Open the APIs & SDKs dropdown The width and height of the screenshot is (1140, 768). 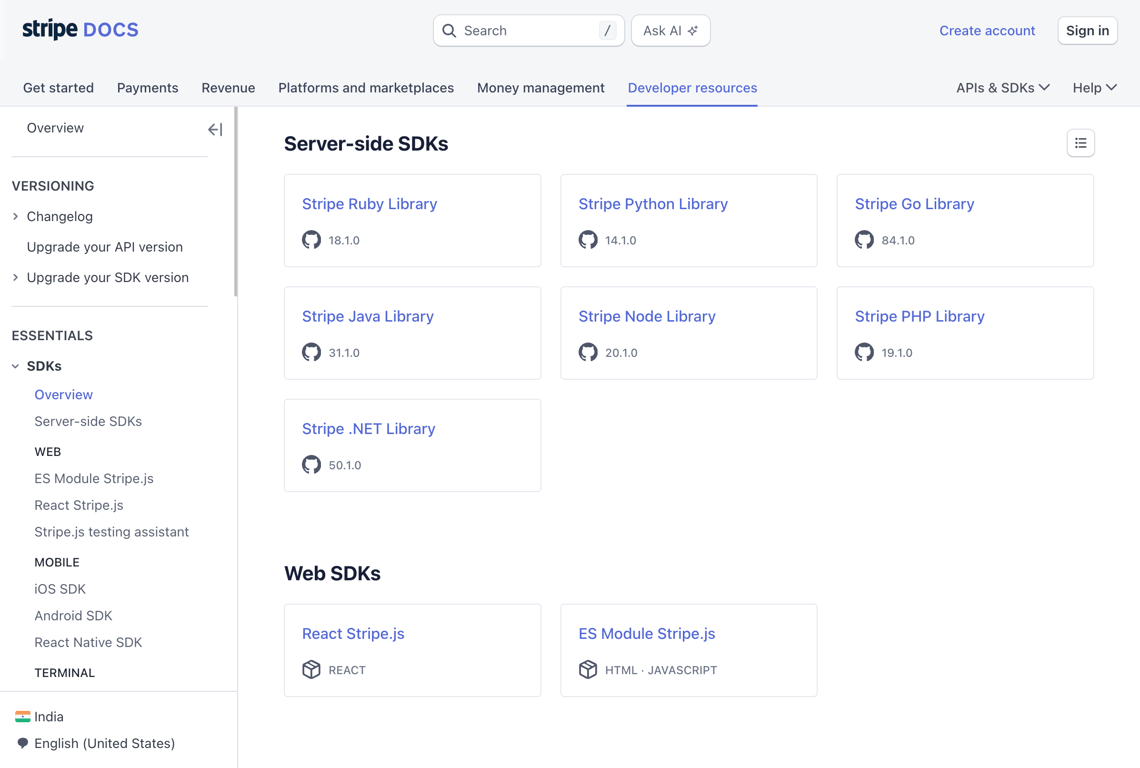1002,88
